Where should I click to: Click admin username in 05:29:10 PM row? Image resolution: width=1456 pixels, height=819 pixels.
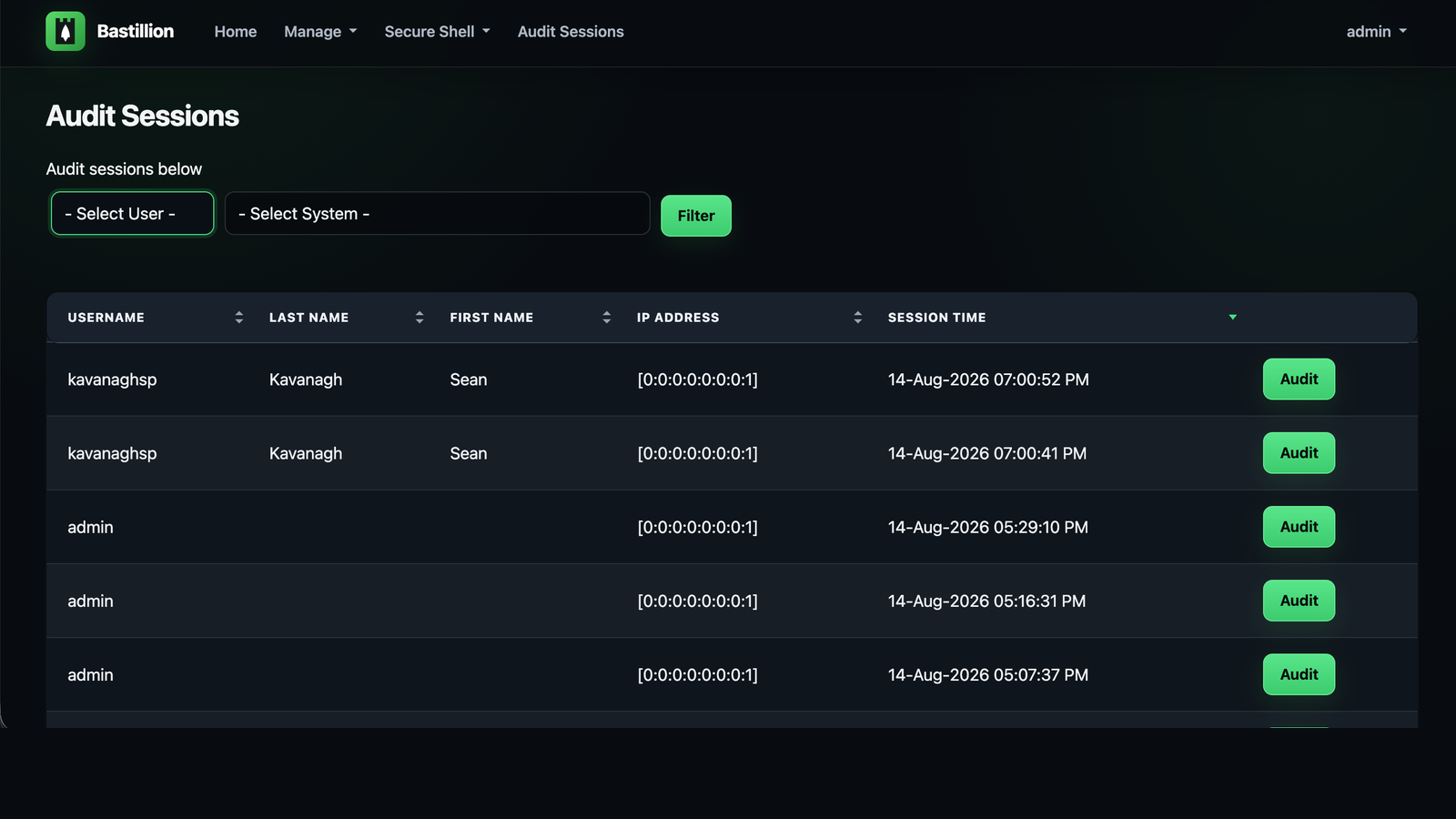90,527
